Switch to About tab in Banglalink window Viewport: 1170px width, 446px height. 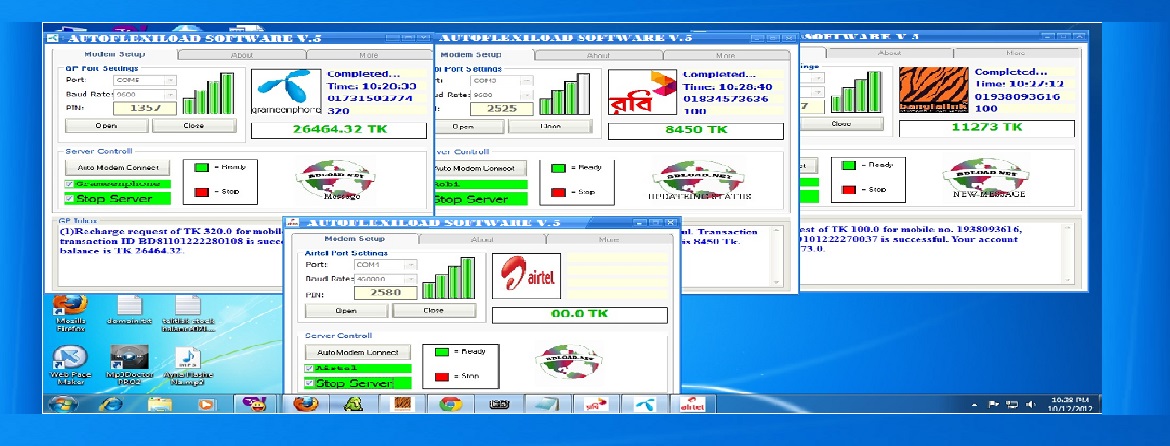click(889, 53)
